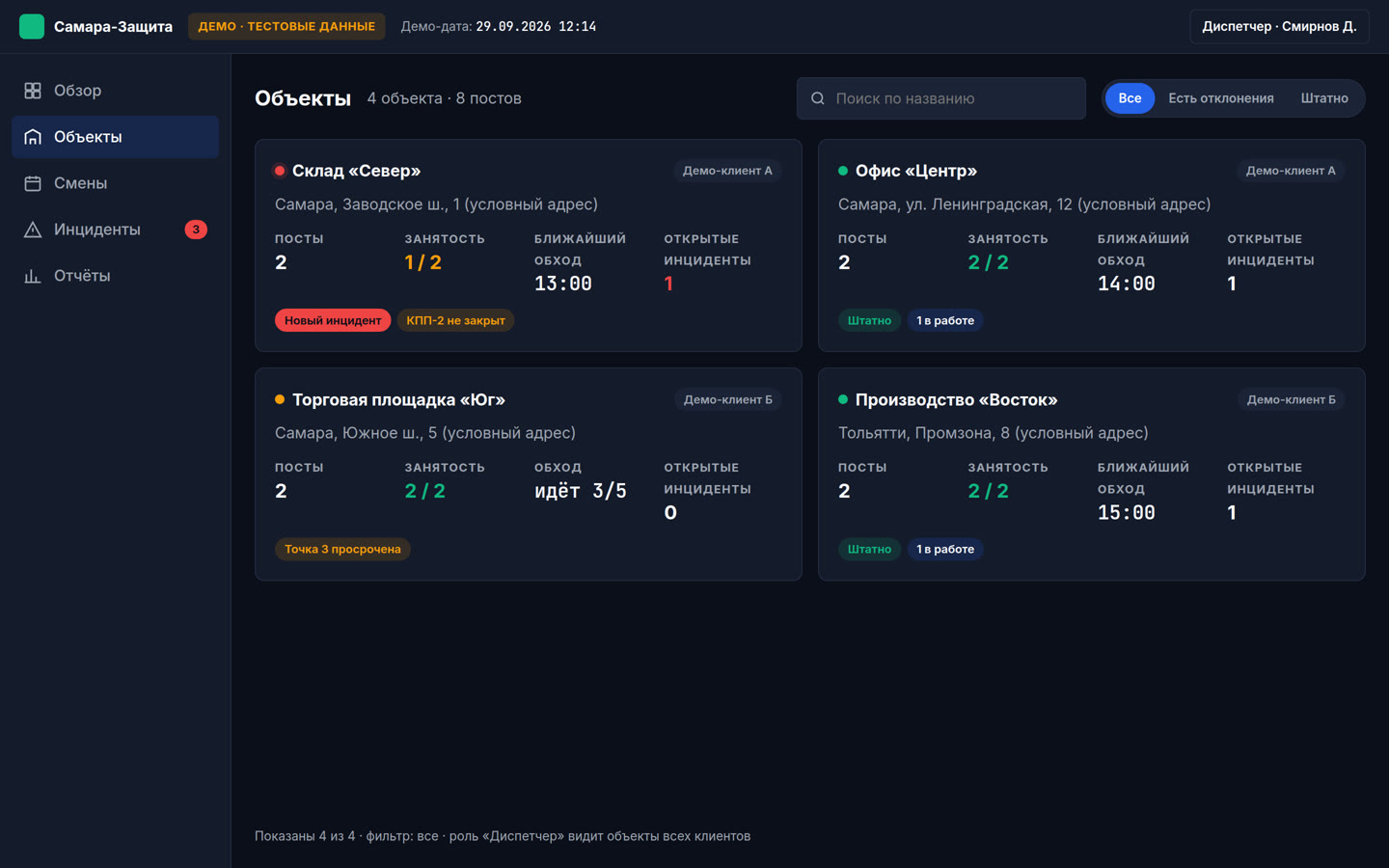Click the Штатно tag on Офис «Центр»
The width and height of the screenshot is (1389, 868).
869,320
